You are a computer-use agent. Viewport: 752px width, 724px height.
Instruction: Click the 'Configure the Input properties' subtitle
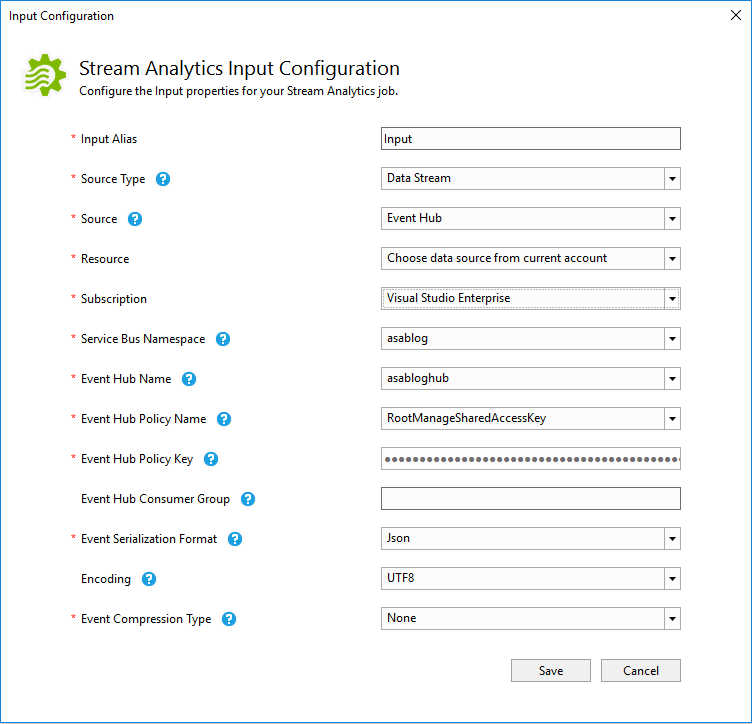tap(238, 91)
